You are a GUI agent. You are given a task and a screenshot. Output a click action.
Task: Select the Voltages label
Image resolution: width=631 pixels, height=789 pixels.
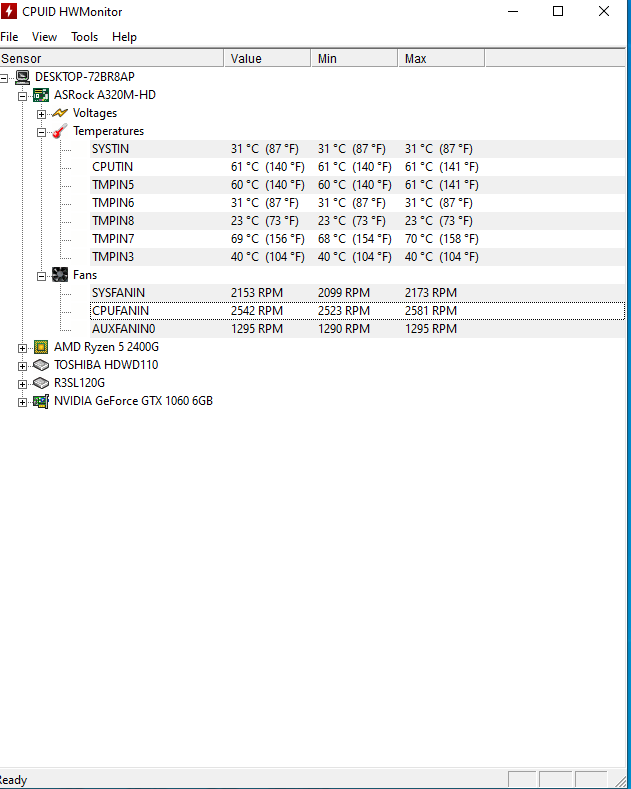[95, 113]
